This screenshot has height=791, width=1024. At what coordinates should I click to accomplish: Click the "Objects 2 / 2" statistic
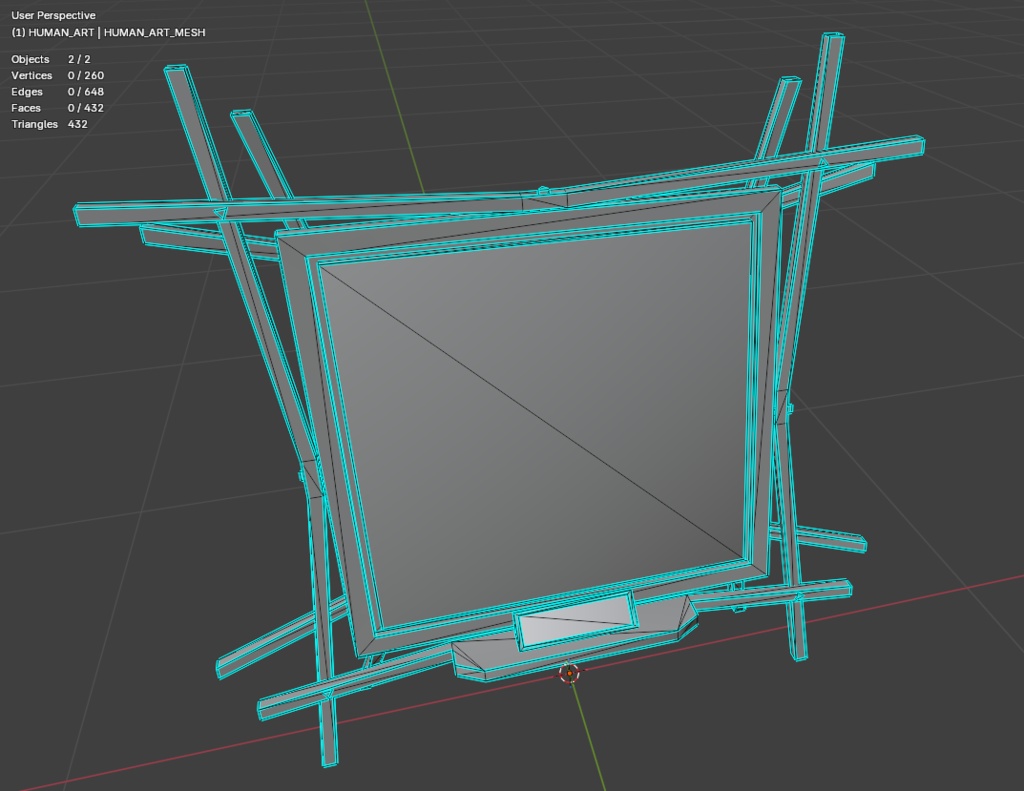coord(51,59)
